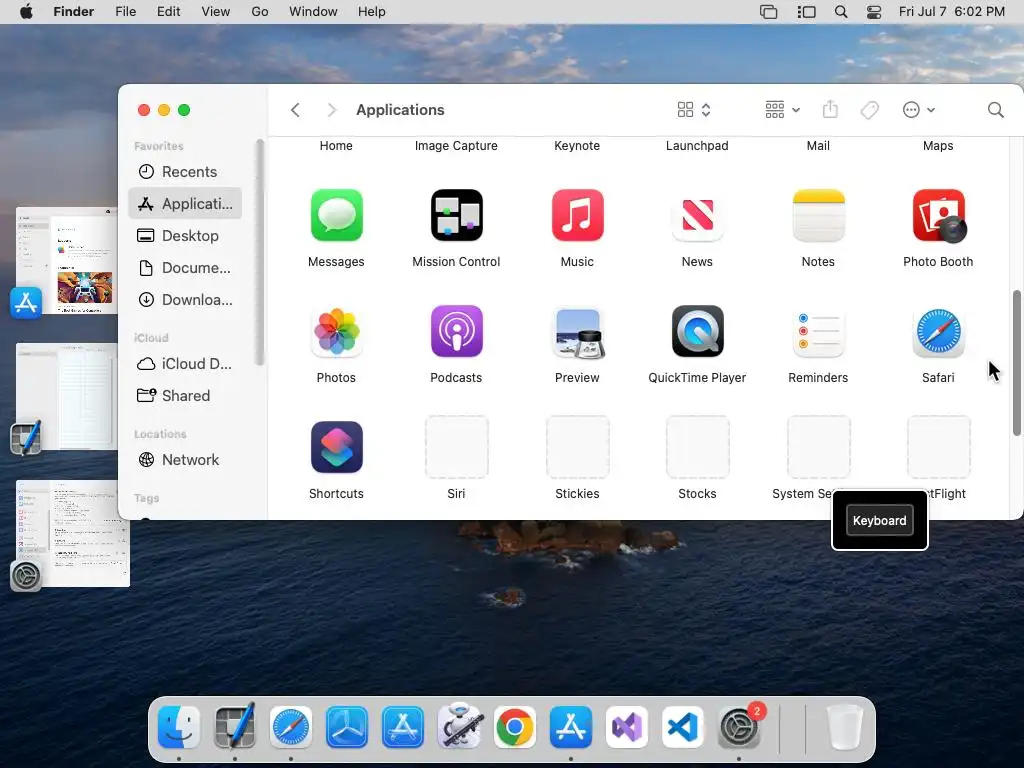The height and width of the screenshot is (768, 1024).
Task: Open the News app icon
Action: click(697, 216)
